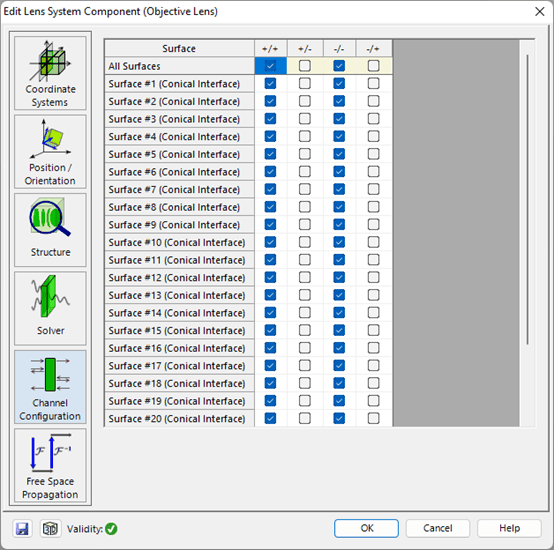
Task: Click the vertical scrollbar of the surface table
Action: click(x=528, y=200)
